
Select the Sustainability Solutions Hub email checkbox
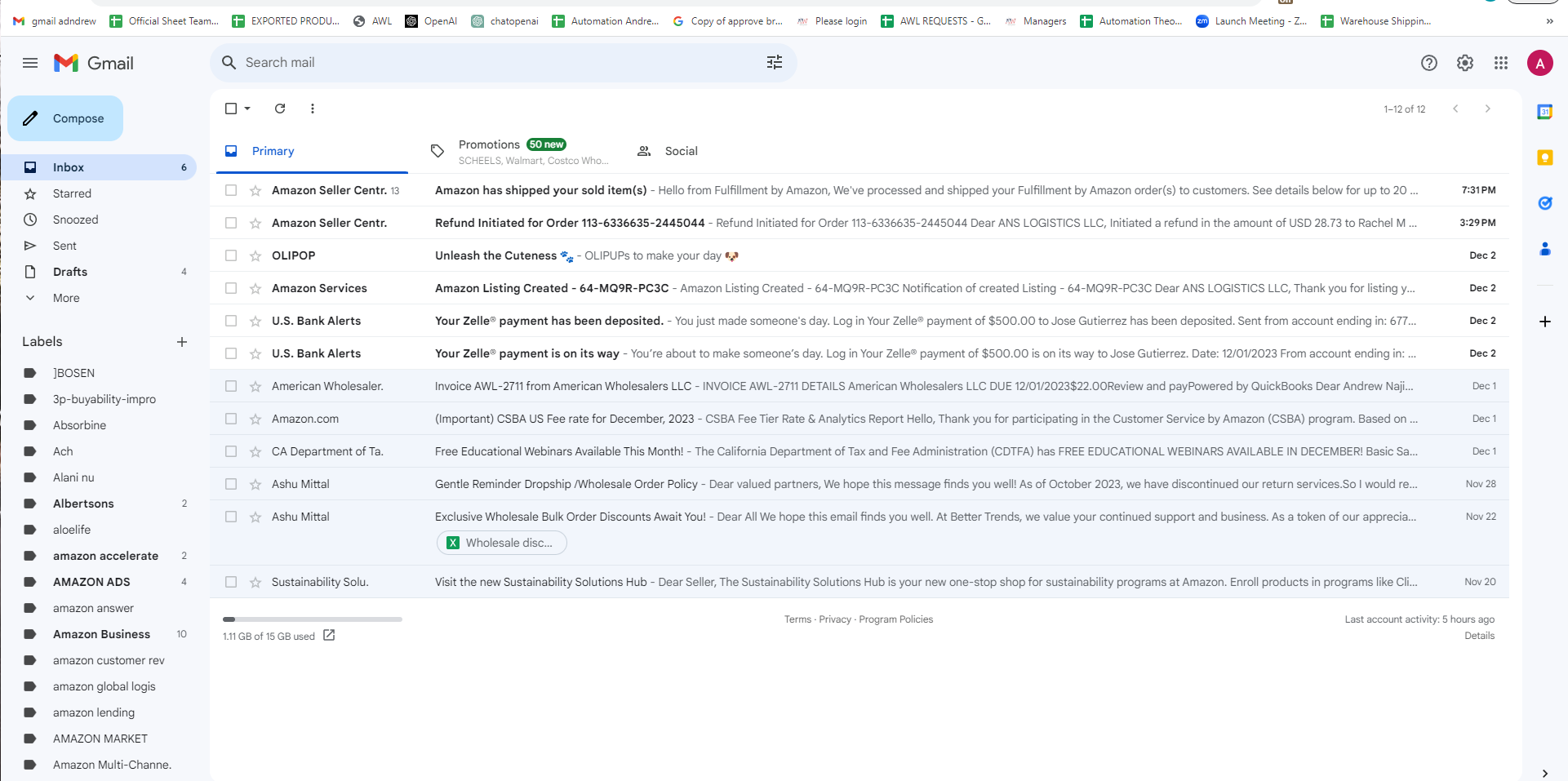[x=231, y=582]
